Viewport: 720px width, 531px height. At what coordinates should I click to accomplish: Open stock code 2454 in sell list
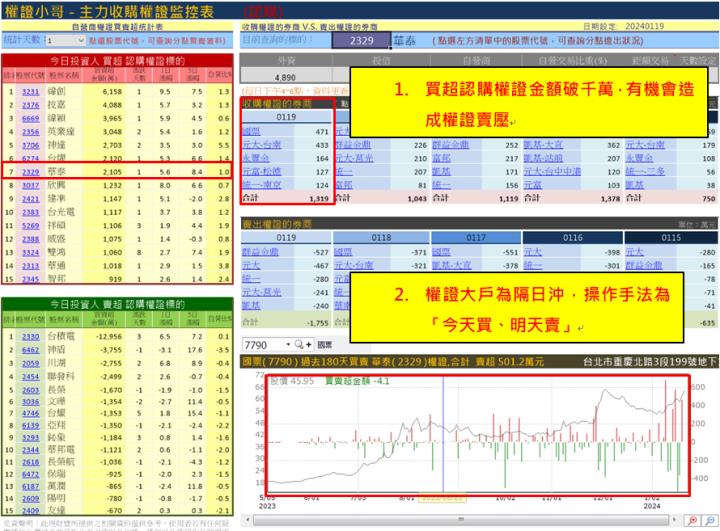(x=31, y=377)
